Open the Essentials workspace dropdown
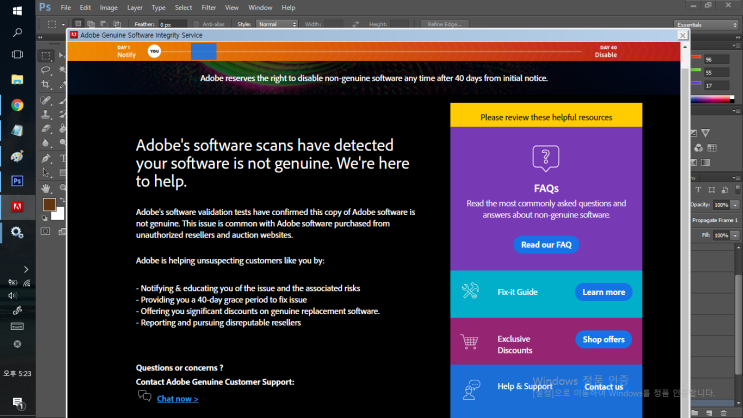Viewport: 743px width, 418px height. (706, 25)
